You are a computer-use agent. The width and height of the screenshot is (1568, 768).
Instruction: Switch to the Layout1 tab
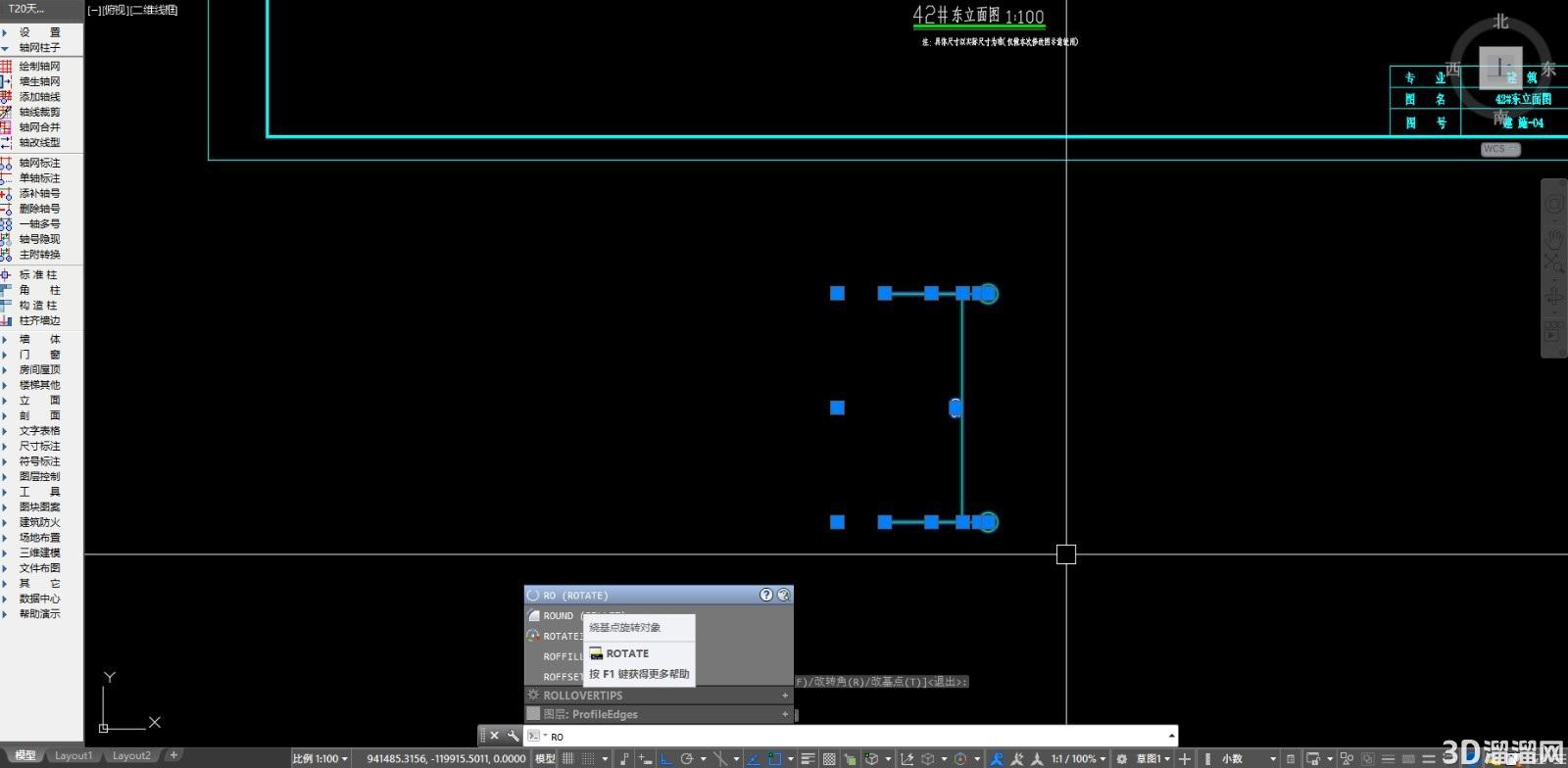point(74,755)
